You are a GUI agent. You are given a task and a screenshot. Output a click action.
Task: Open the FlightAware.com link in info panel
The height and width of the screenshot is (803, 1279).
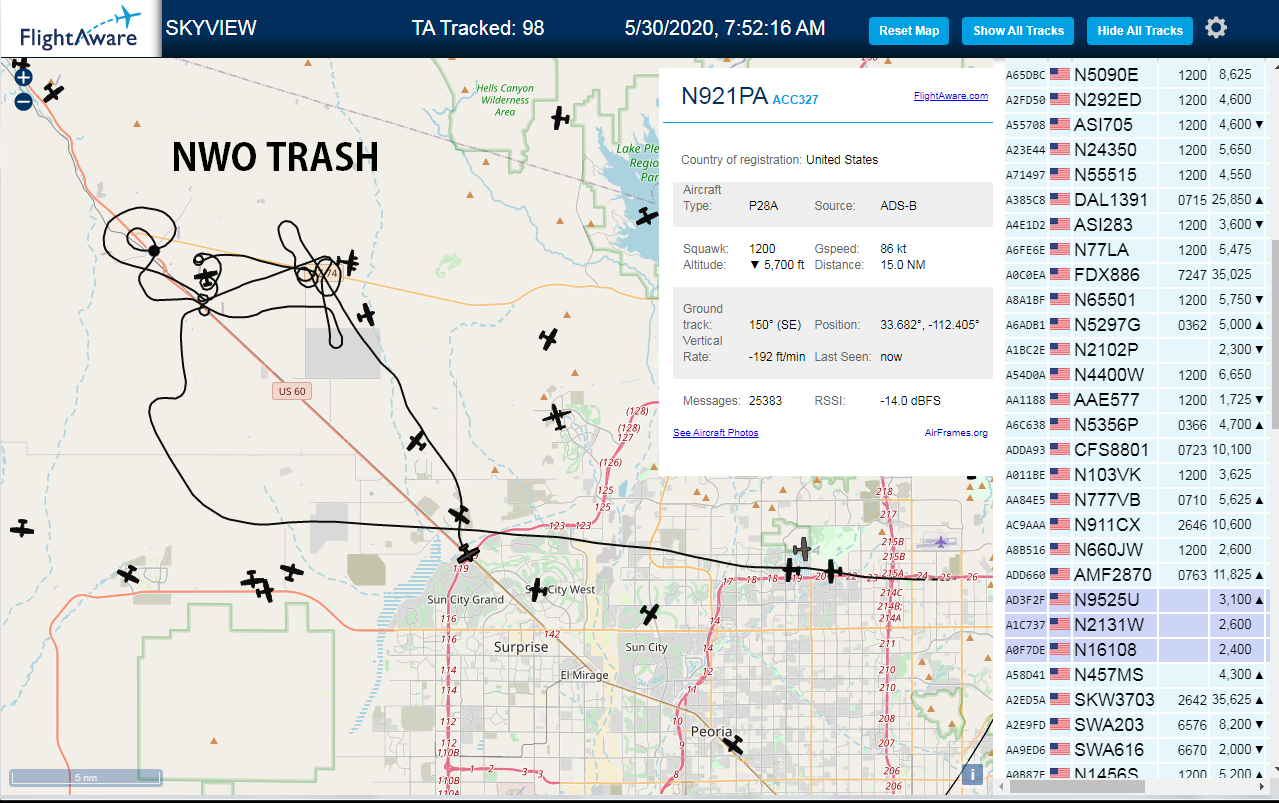tap(950, 96)
